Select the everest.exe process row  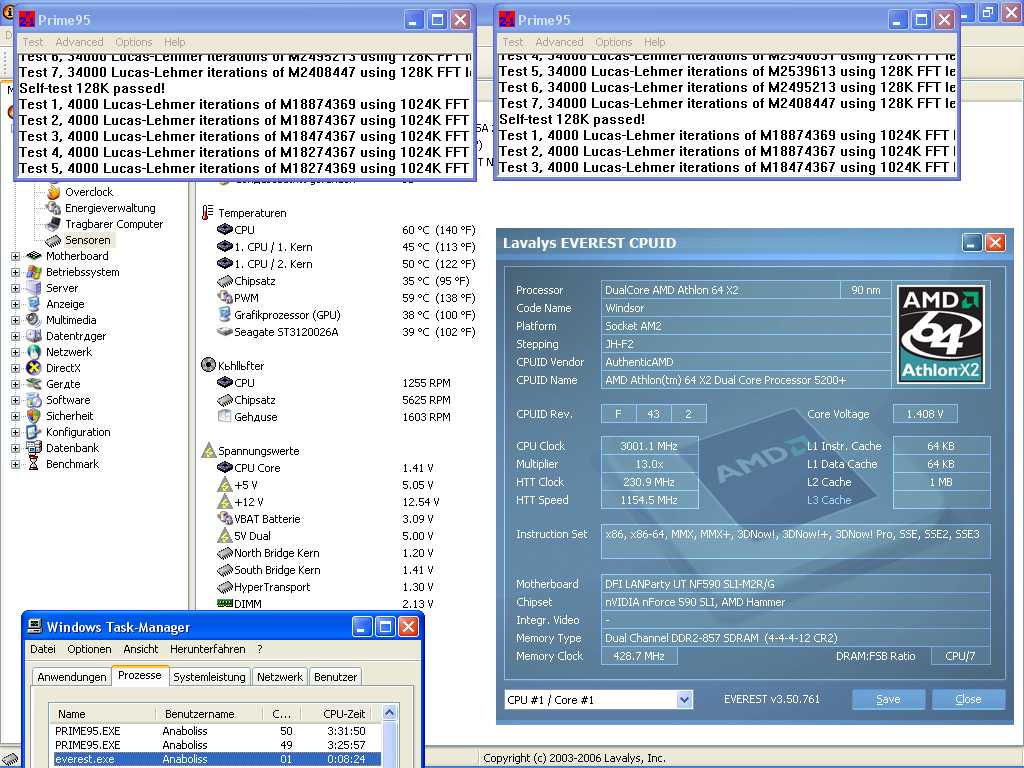(x=217, y=759)
